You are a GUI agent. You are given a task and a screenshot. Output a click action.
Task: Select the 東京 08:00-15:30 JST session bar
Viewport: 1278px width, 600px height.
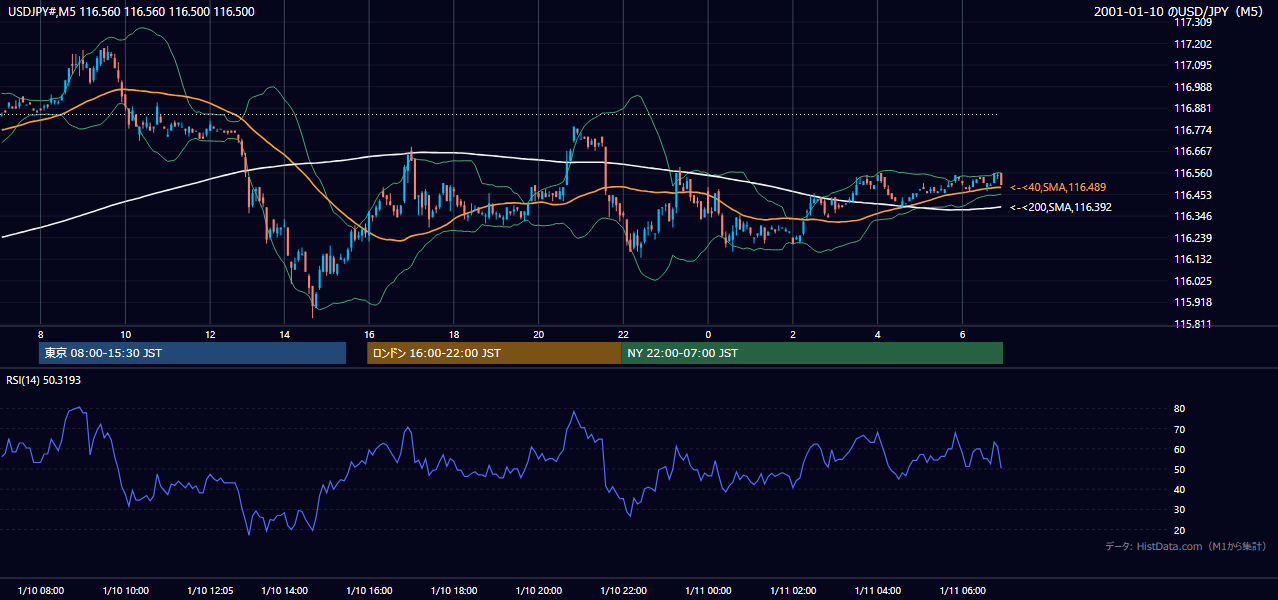pos(192,353)
